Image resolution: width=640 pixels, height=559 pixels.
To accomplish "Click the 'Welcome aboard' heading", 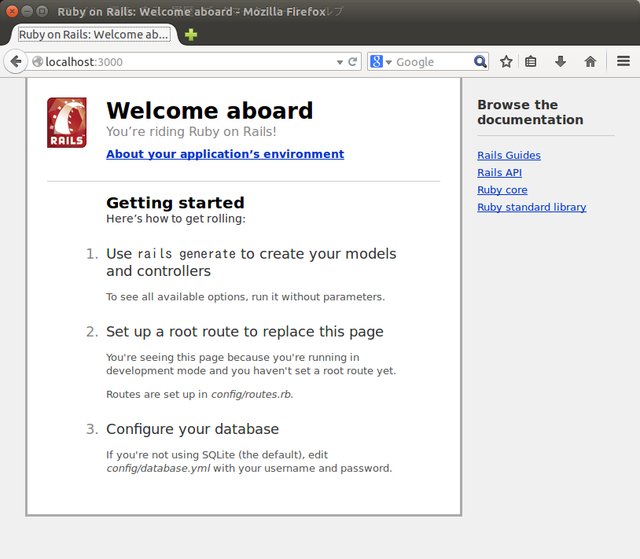I will [x=209, y=111].
